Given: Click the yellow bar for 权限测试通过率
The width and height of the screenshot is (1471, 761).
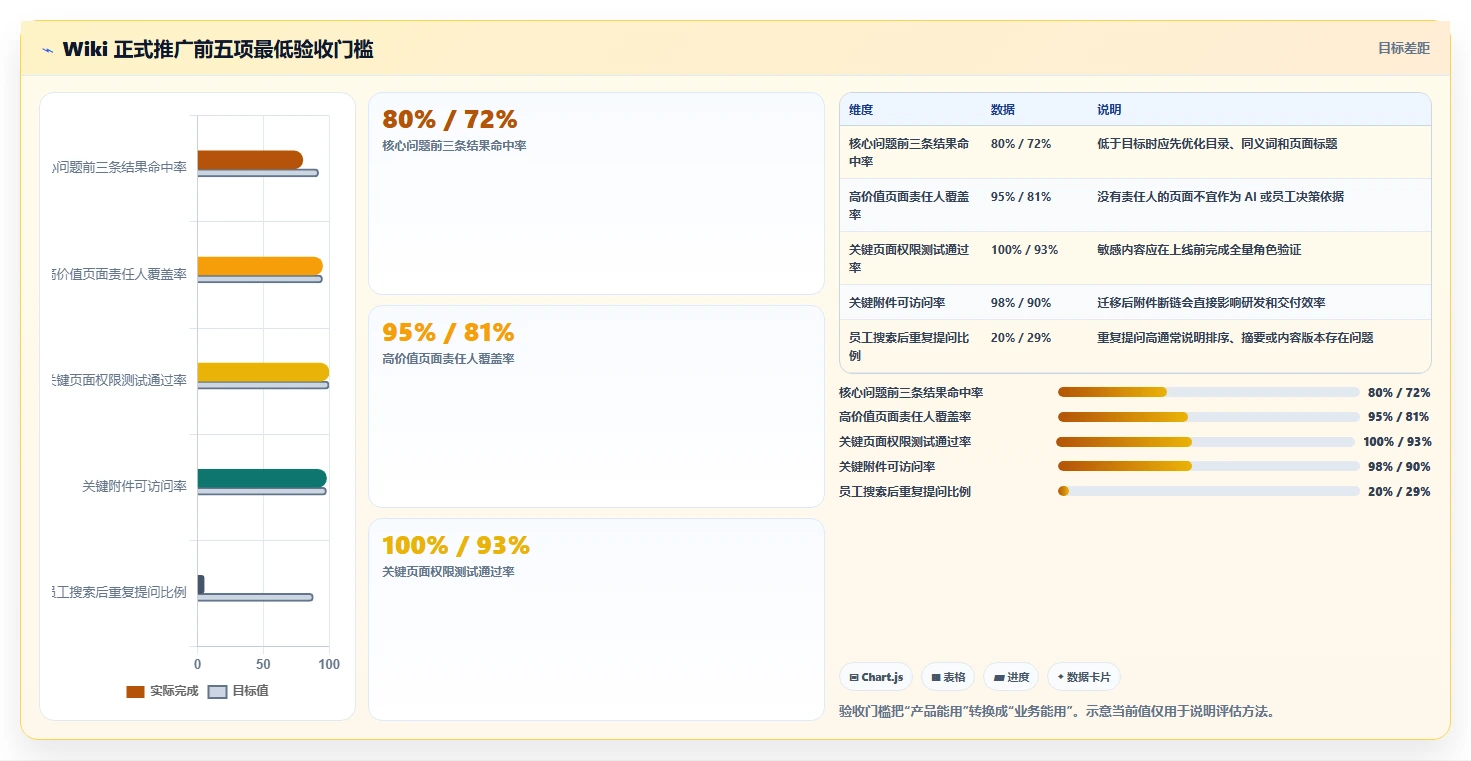Looking at the screenshot, I should click(263, 372).
